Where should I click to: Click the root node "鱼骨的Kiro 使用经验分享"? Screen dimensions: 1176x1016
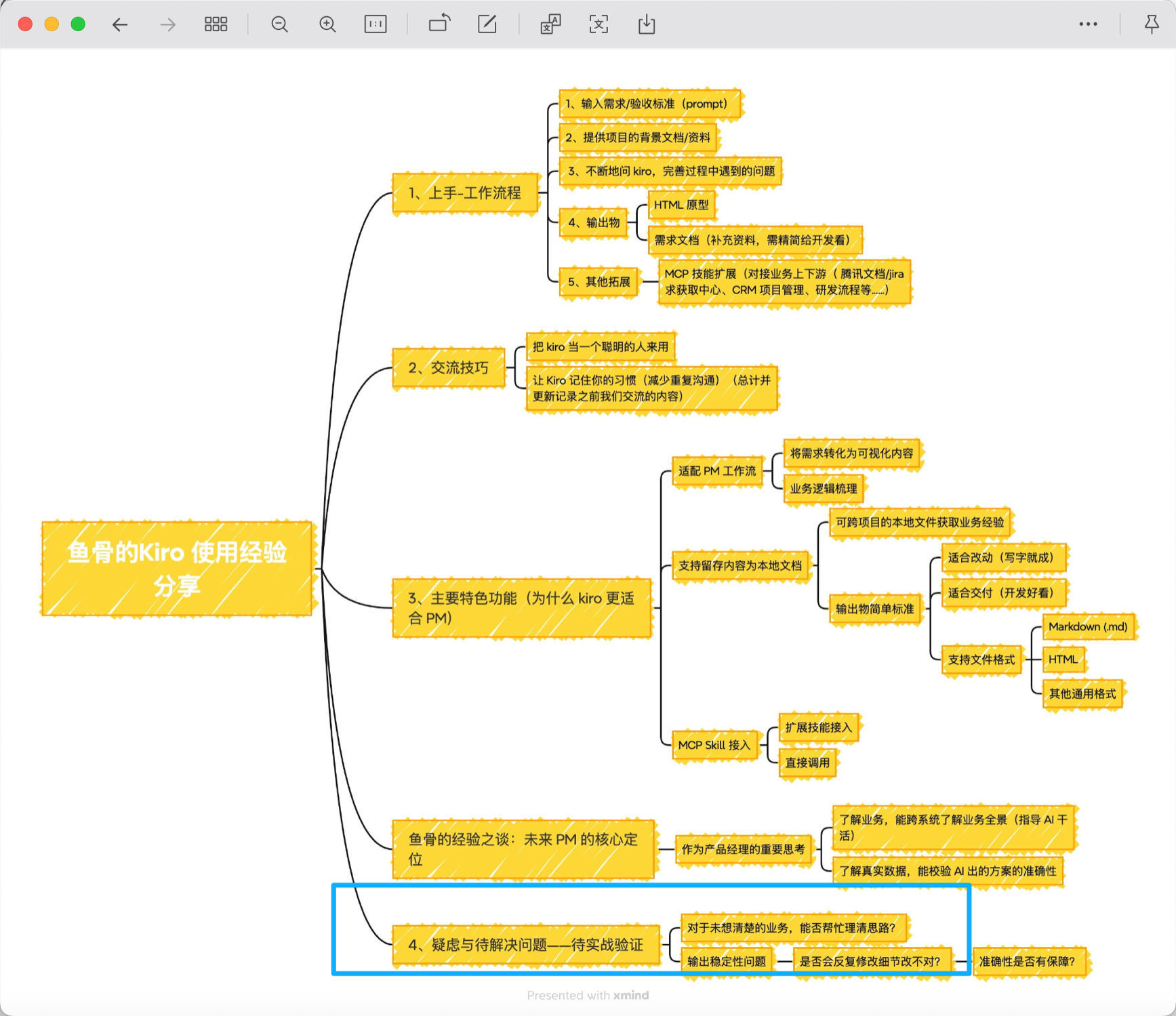click(177, 569)
